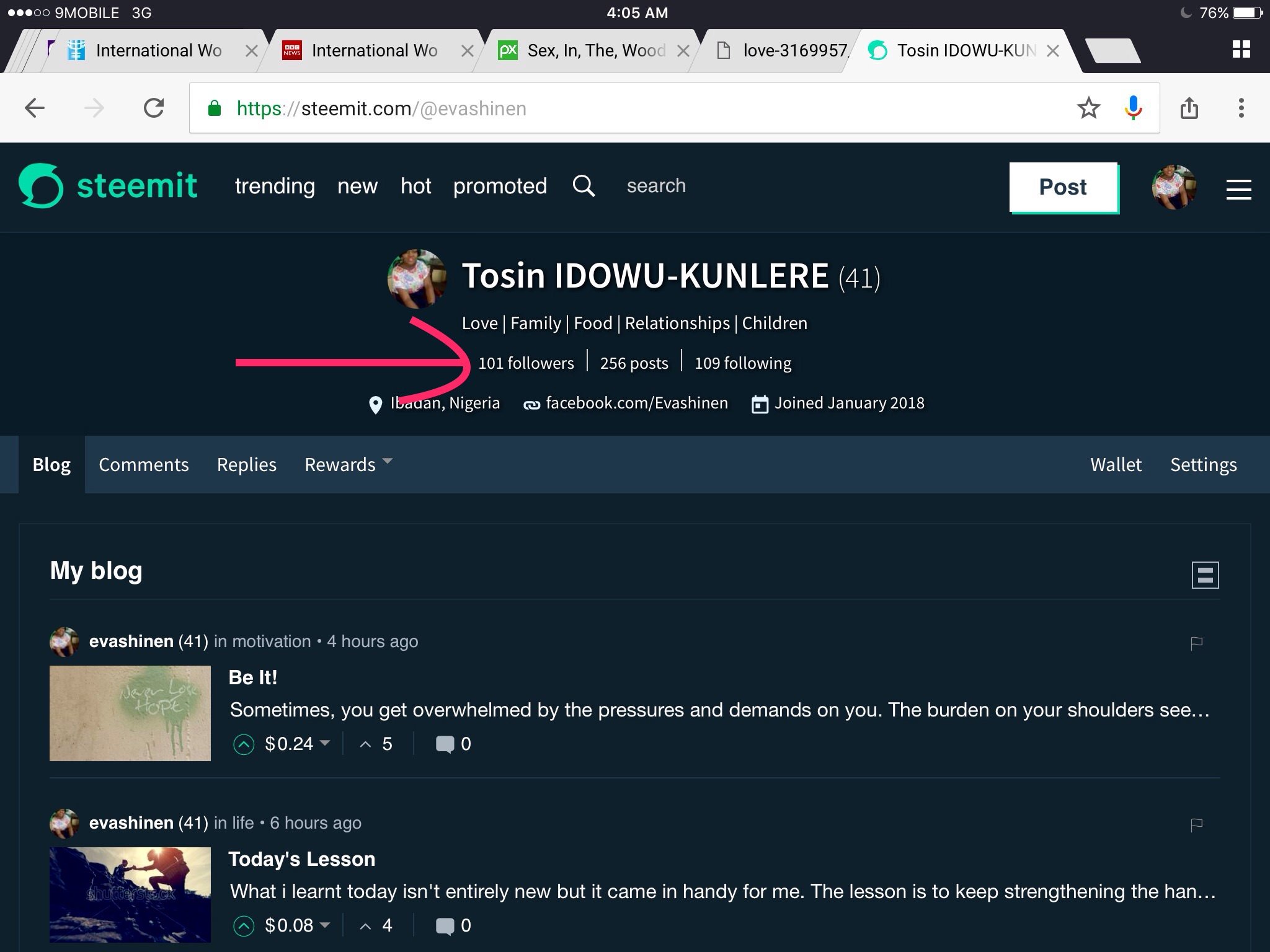
Task: Open comments on 'Today's Lesson' post
Action: (453, 926)
